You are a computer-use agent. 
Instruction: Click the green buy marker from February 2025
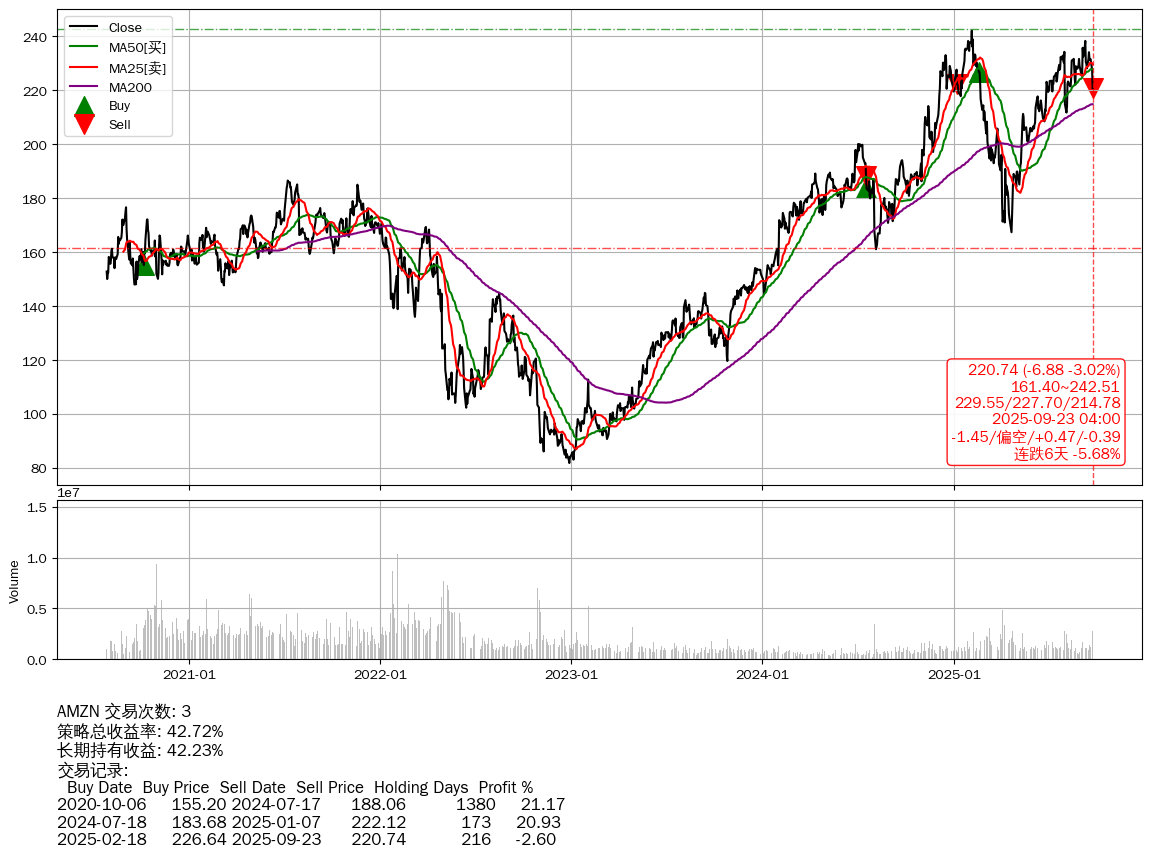979,72
